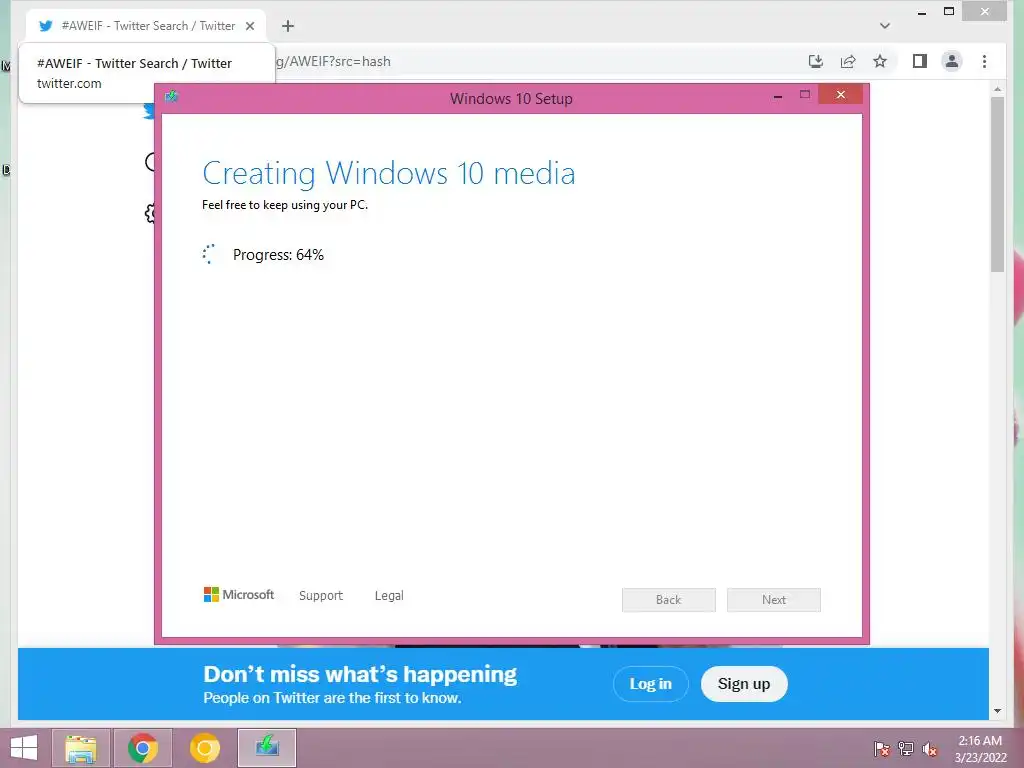Viewport: 1024px width, 768px height.
Task: Open a new Chrome tab
Action: [x=287, y=26]
